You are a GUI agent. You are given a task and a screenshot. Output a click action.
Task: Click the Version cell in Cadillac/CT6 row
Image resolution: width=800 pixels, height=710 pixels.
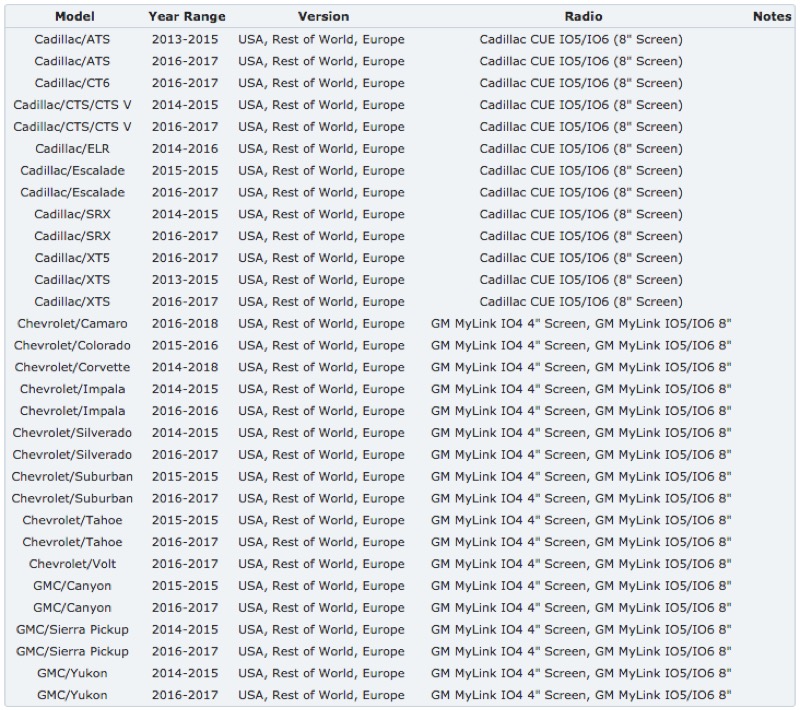pos(321,83)
